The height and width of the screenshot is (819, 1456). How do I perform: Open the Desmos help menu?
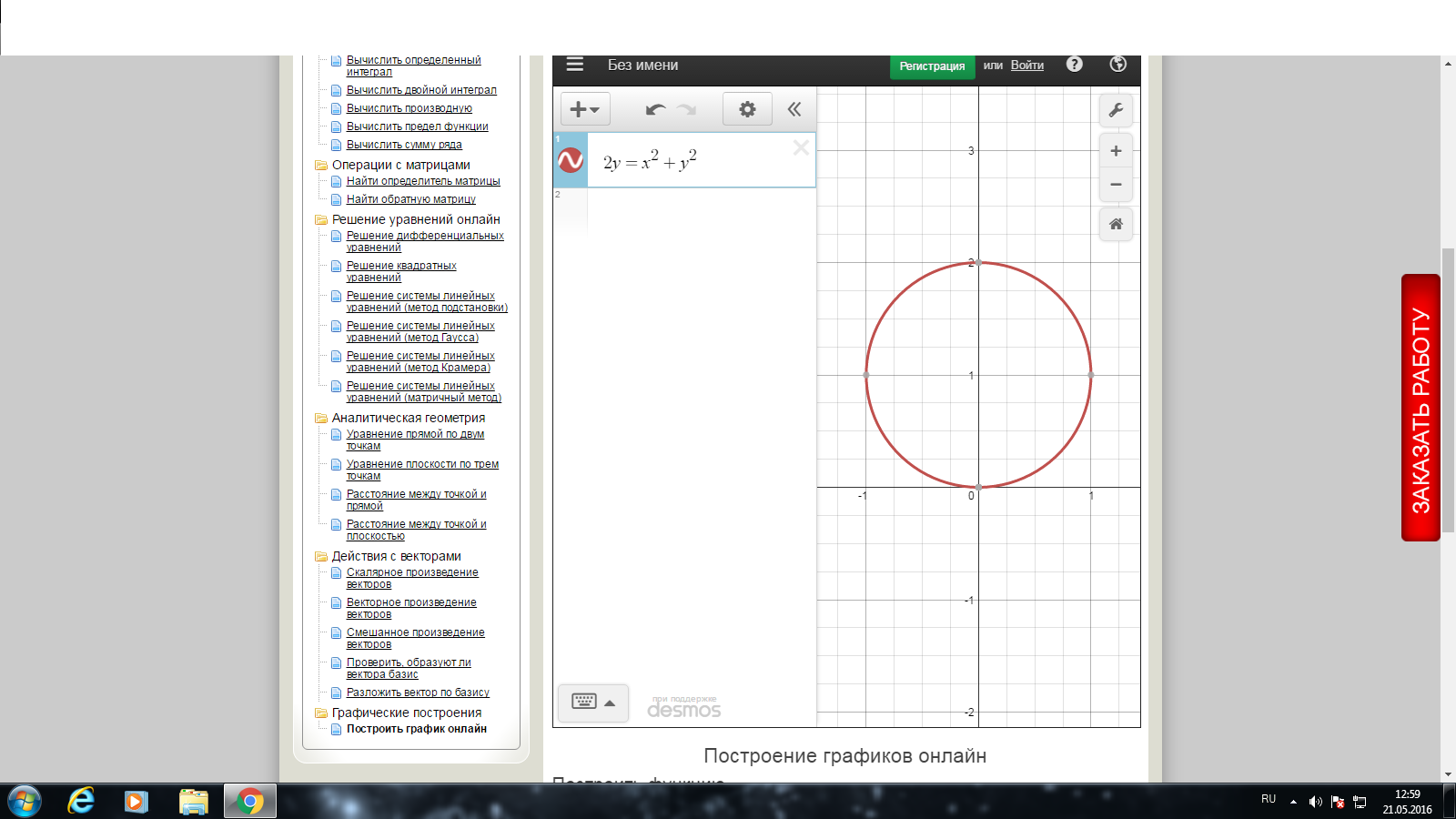pyautogui.click(x=1075, y=65)
